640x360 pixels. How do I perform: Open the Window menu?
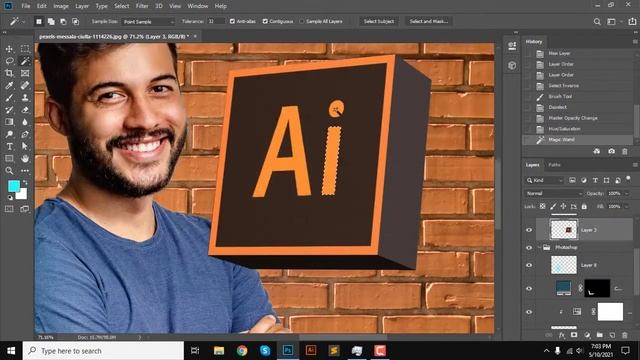click(x=198, y=6)
